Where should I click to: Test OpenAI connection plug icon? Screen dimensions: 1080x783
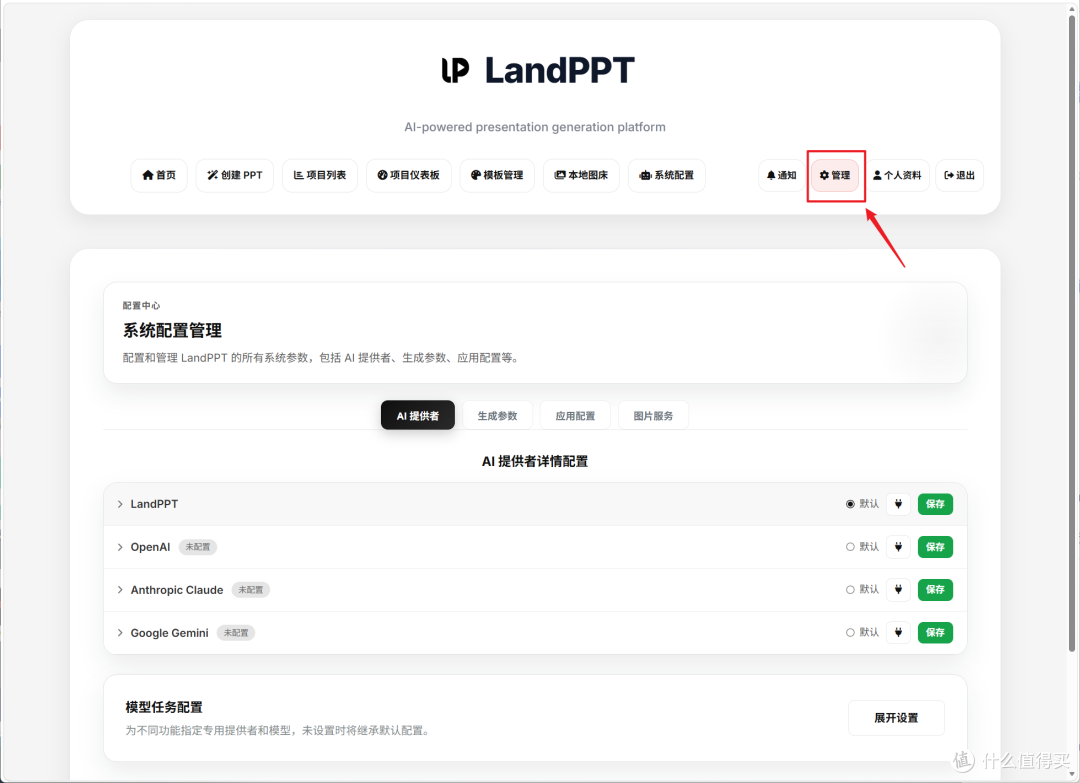click(x=898, y=547)
